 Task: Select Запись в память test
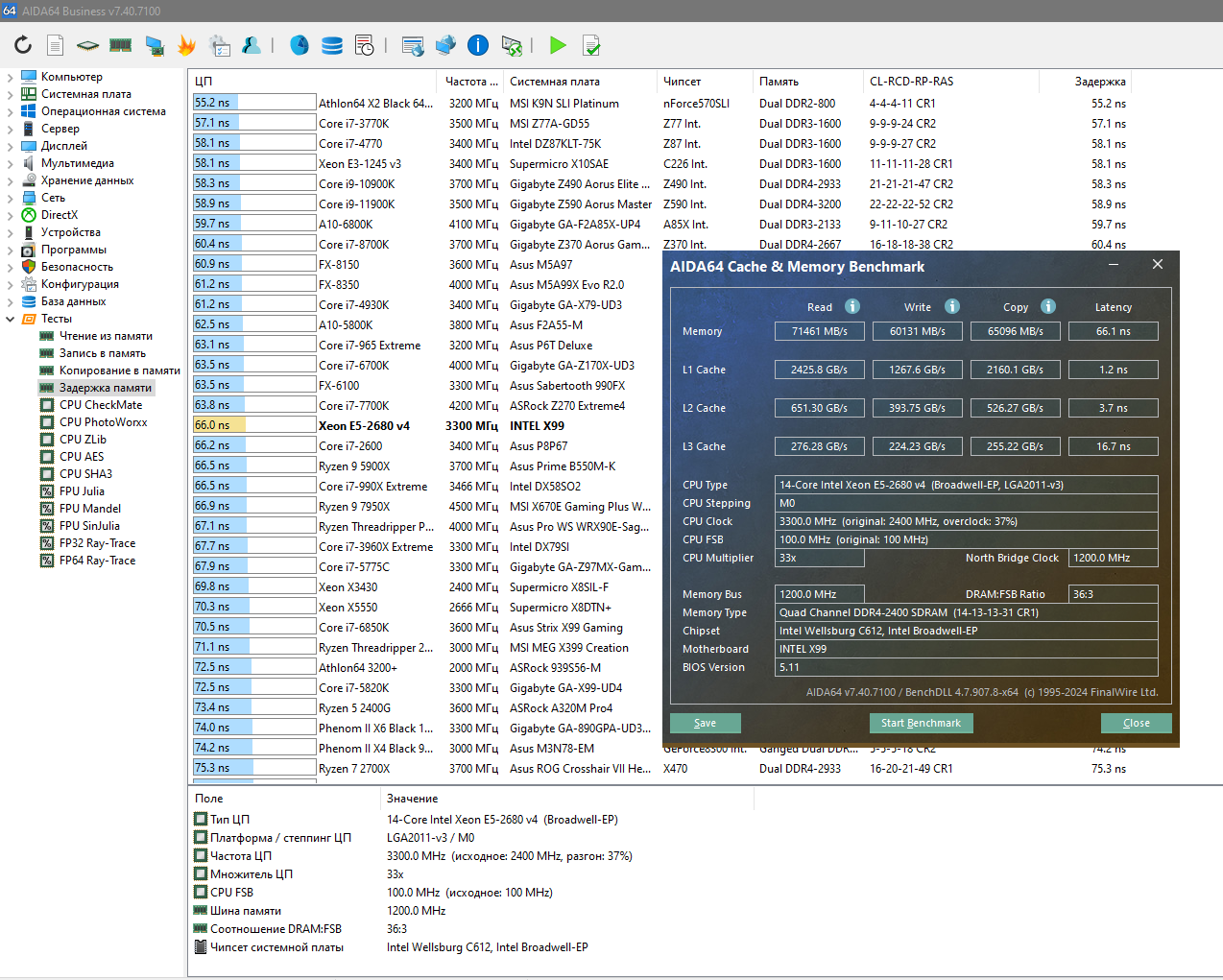(103, 353)
